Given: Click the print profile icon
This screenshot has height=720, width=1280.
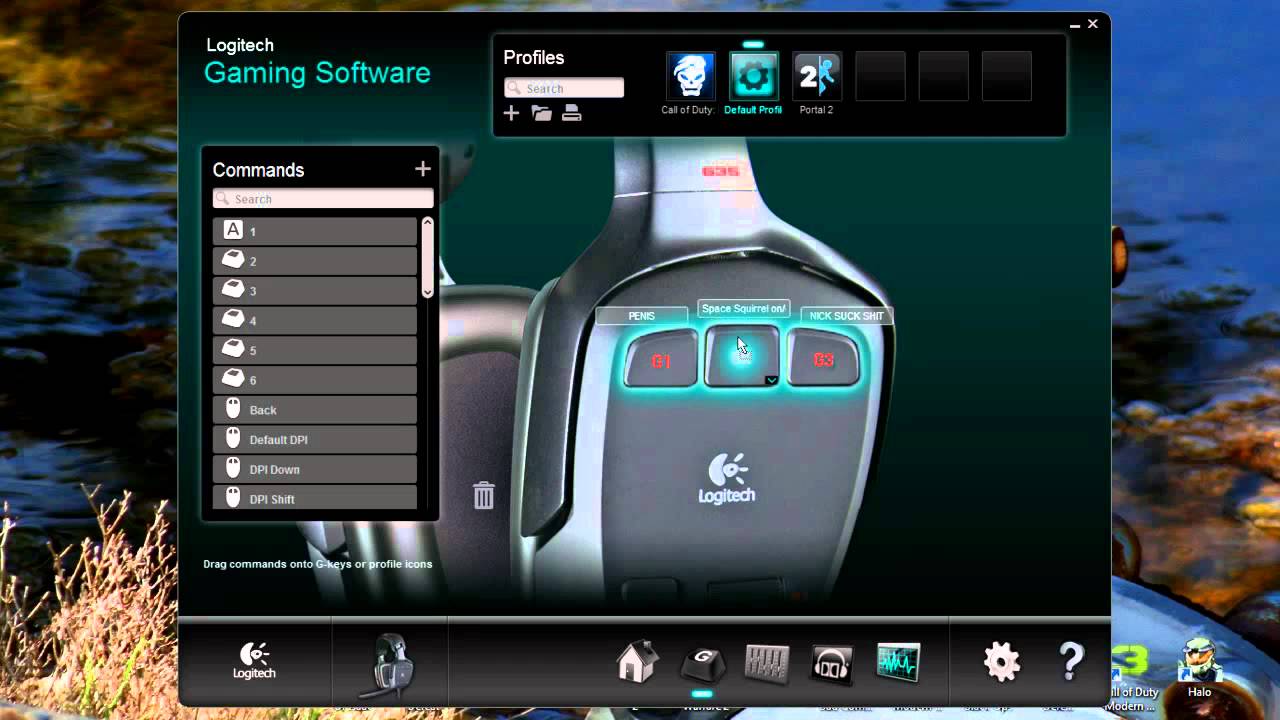Looking at the screenshot, I should [x=571, y=113].
